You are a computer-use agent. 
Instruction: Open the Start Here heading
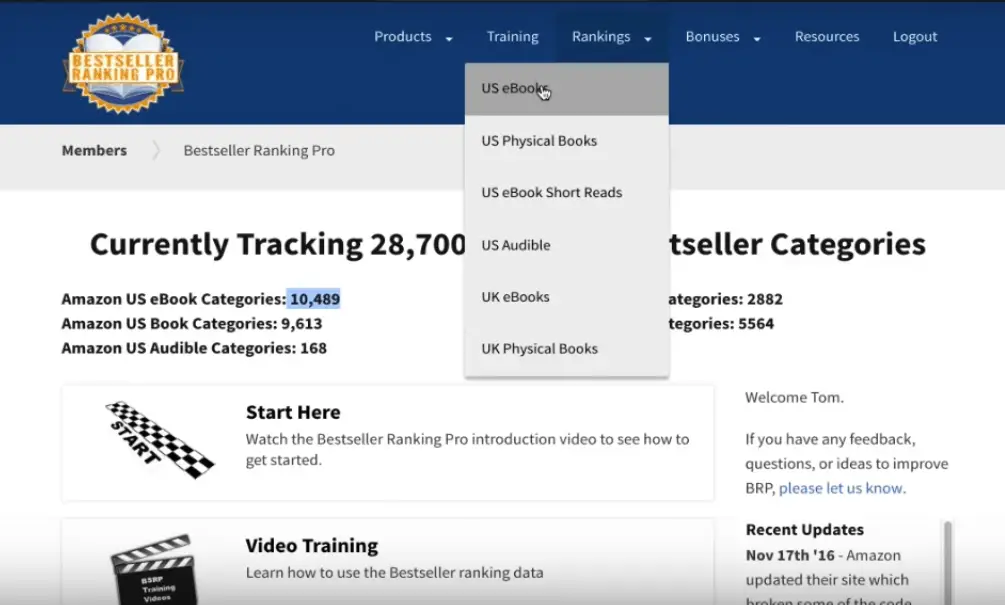(293, 412)
